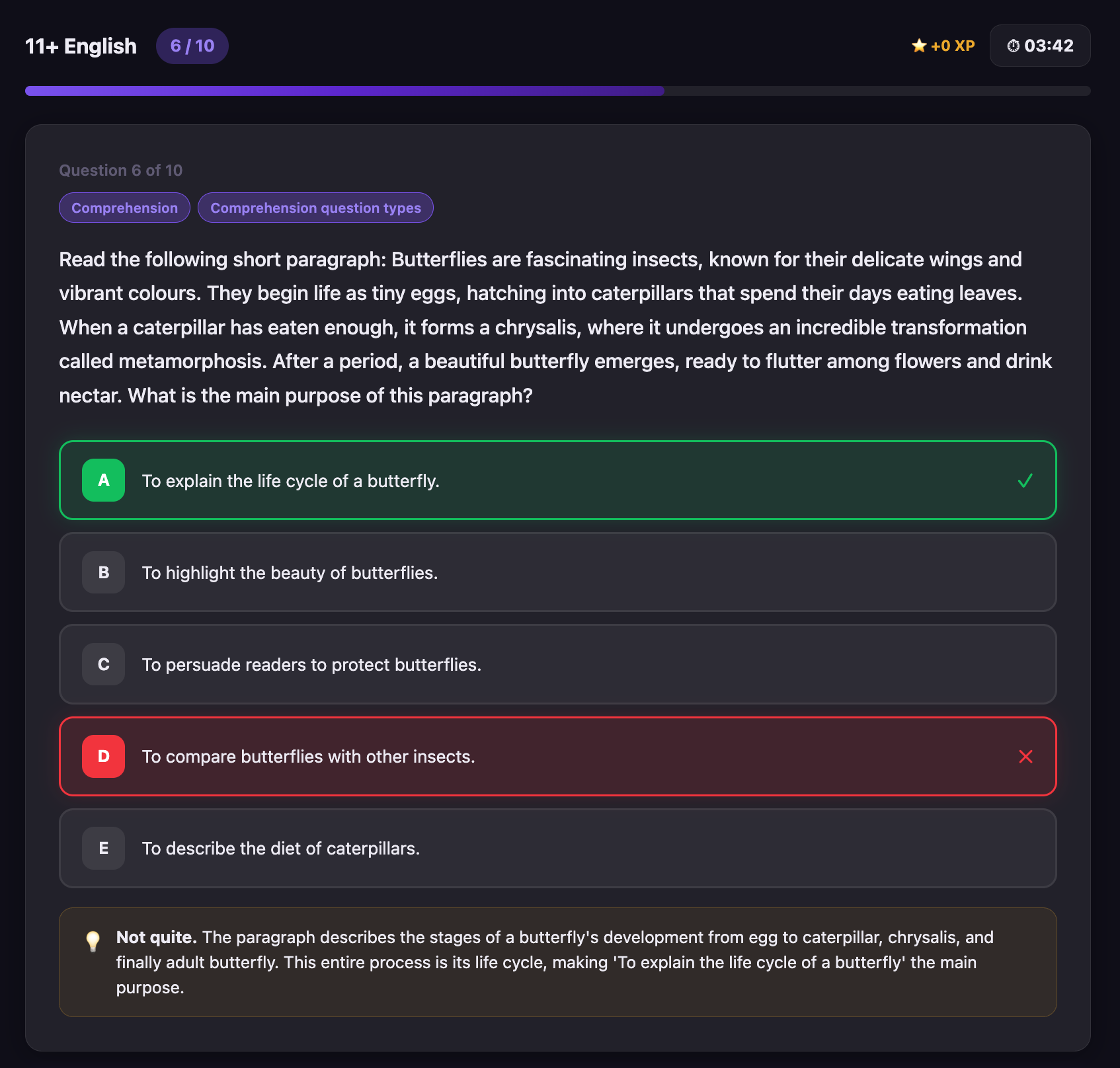Click the letter badge on option B

tap(102, 572)
